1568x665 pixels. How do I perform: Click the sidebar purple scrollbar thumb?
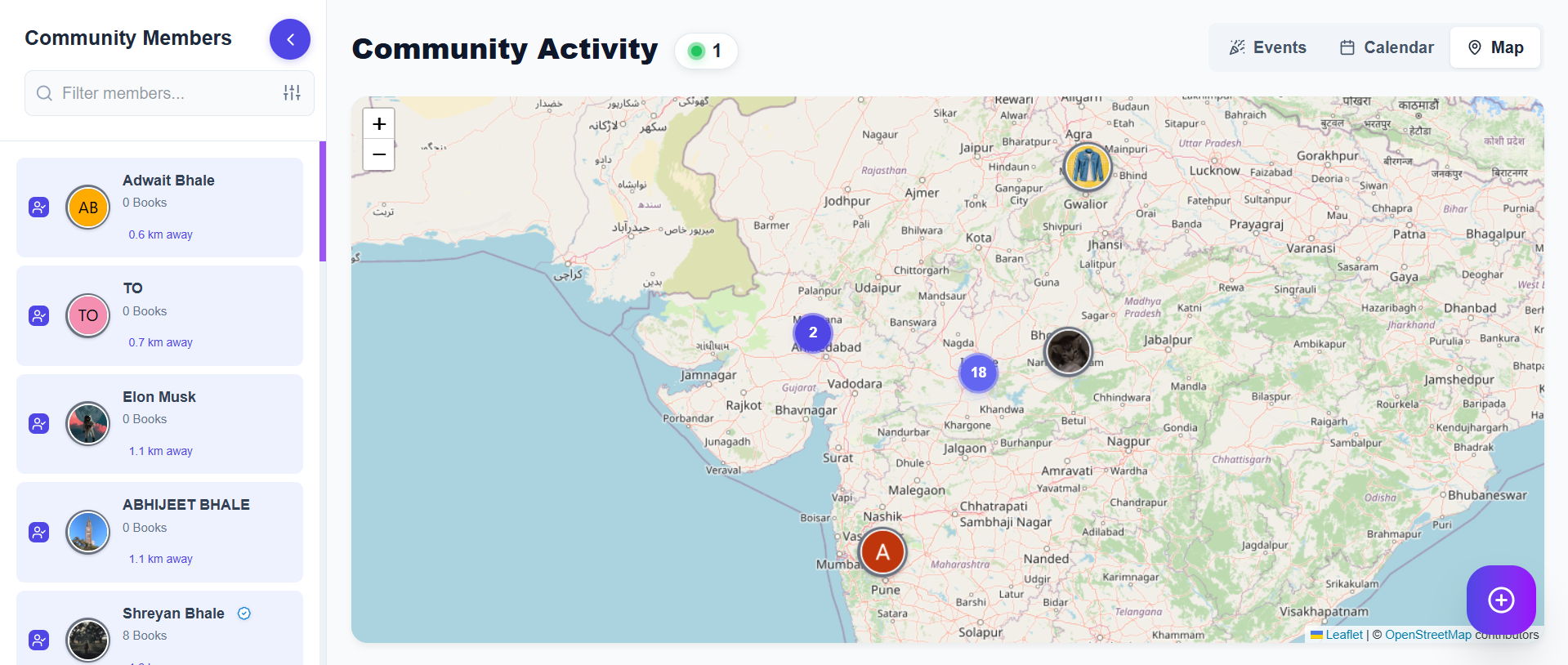(x=323, y=201)
